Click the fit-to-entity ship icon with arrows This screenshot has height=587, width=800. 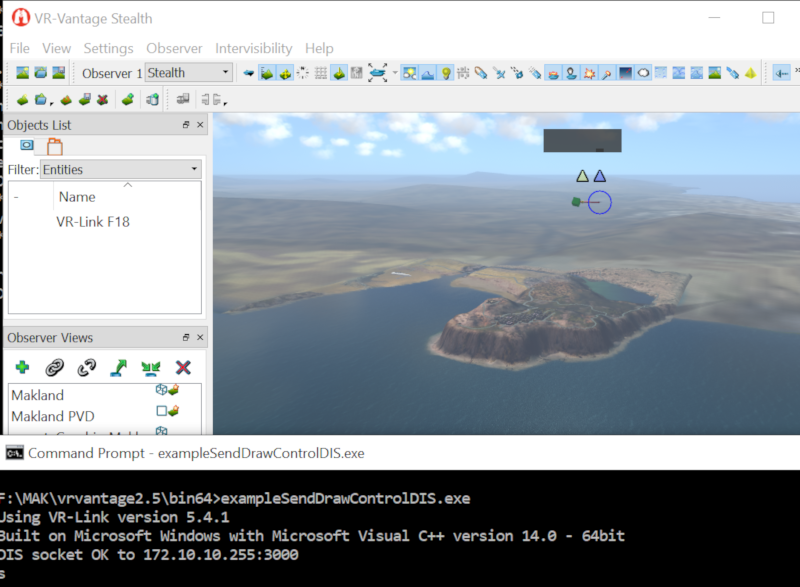(x=378, y=73)
